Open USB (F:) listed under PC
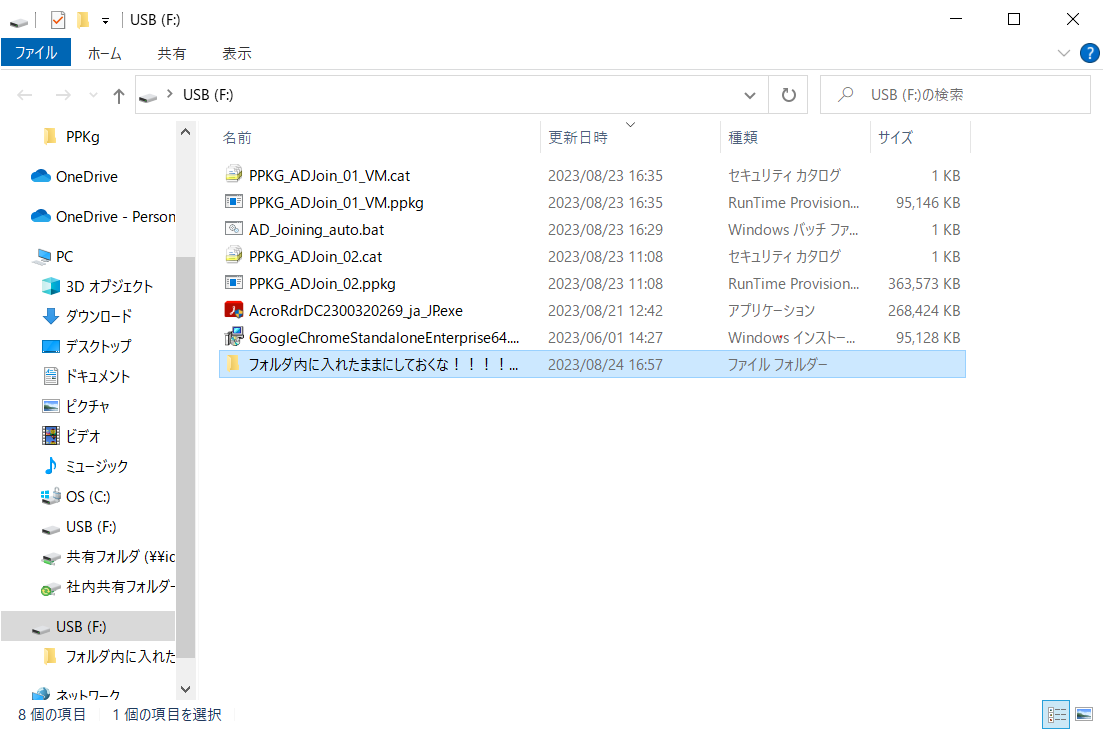 [x=91, y=527]
